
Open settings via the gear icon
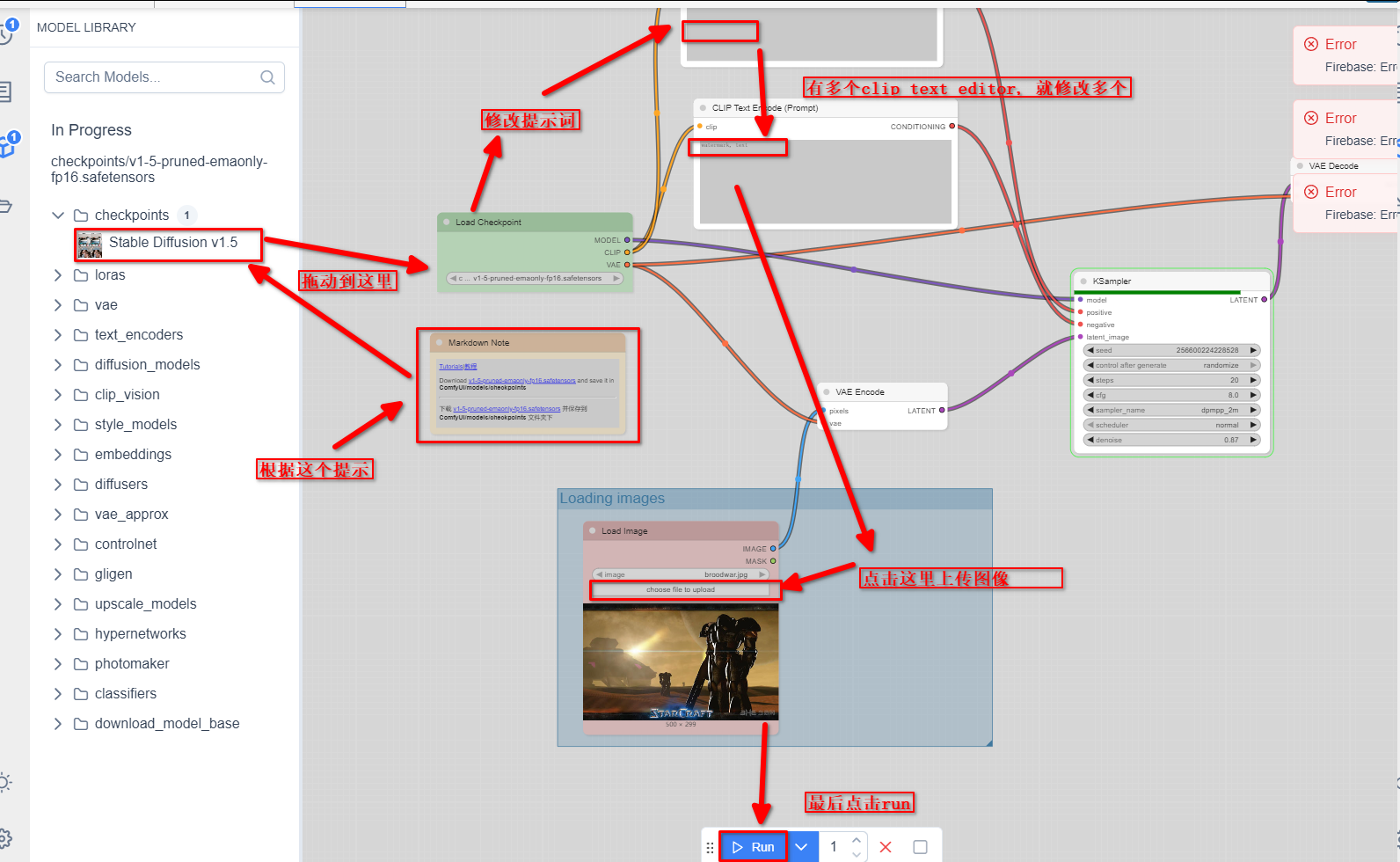point(5,837)
